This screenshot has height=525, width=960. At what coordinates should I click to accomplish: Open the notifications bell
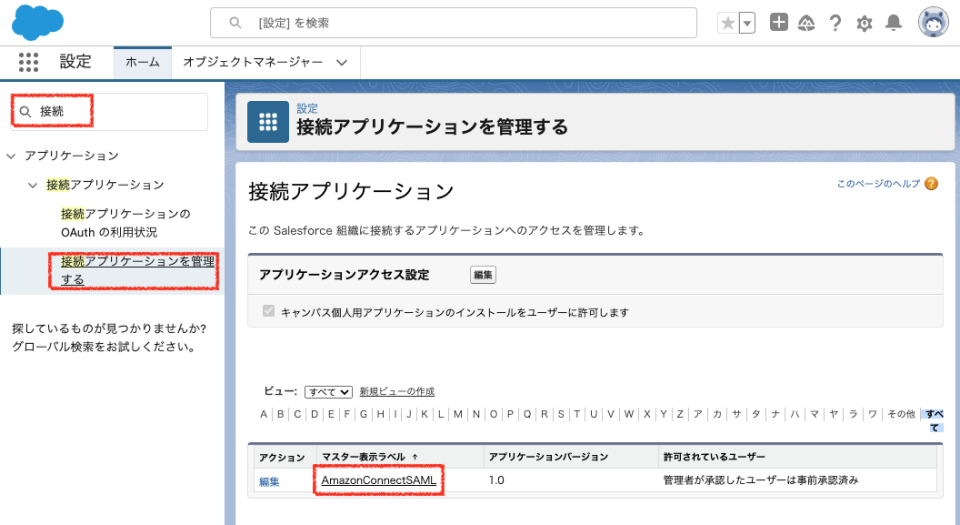point(893,23)
